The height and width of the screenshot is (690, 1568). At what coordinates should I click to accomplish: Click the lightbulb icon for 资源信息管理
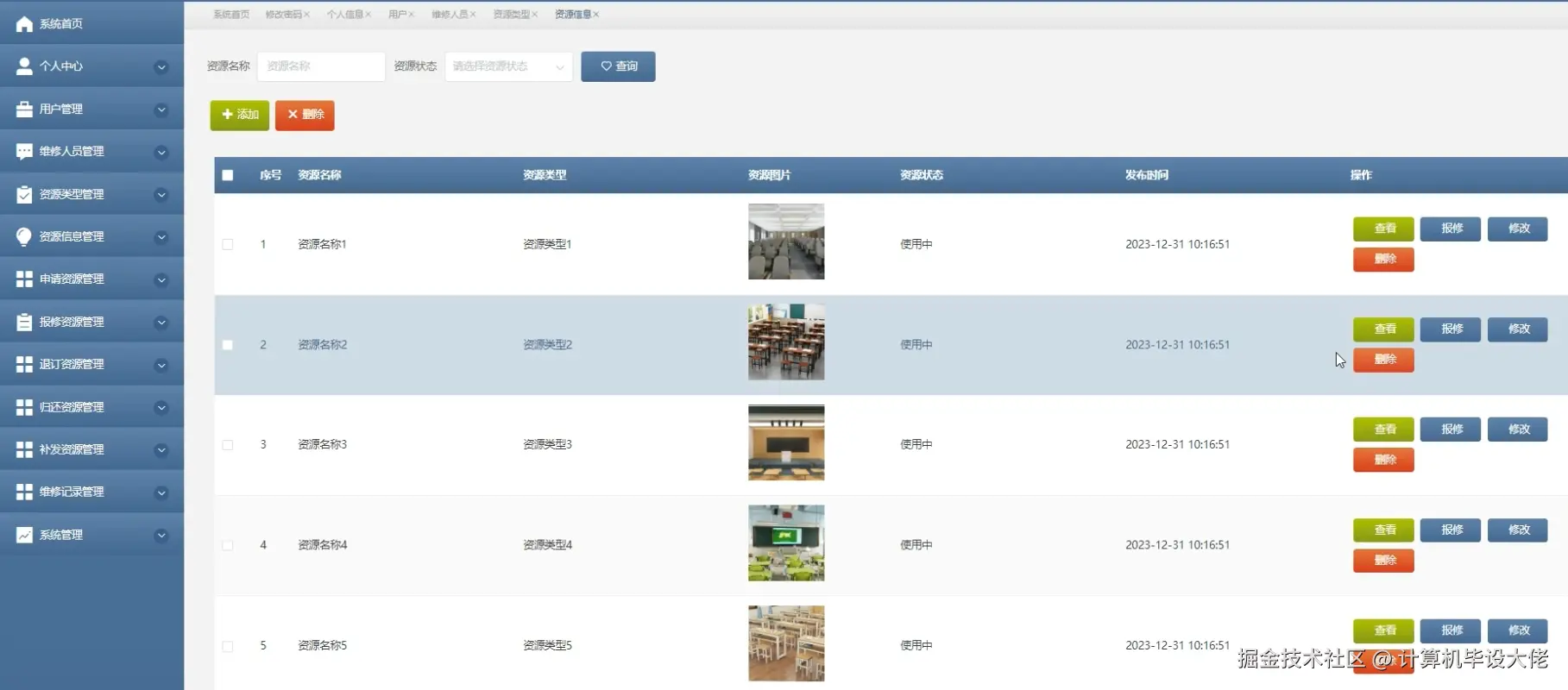[24, 237]
